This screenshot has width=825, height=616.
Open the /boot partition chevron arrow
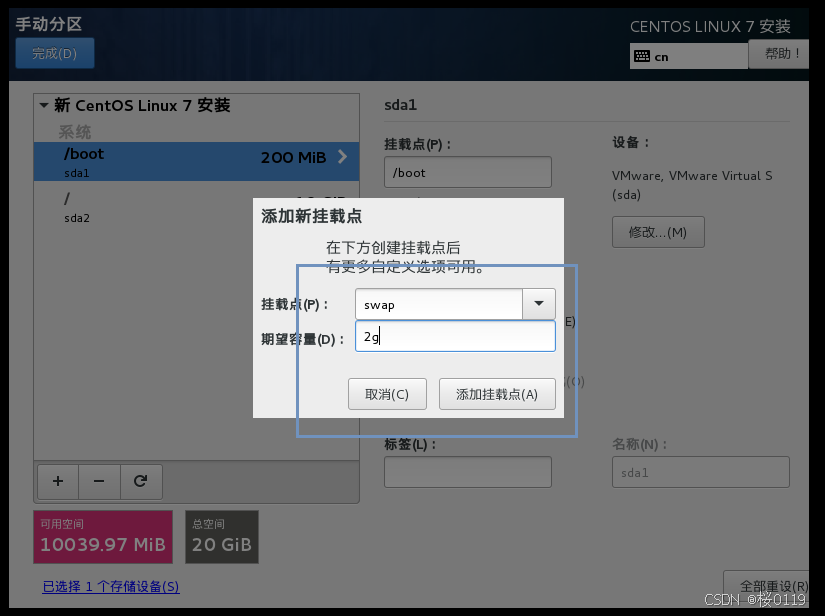(343, 157)
